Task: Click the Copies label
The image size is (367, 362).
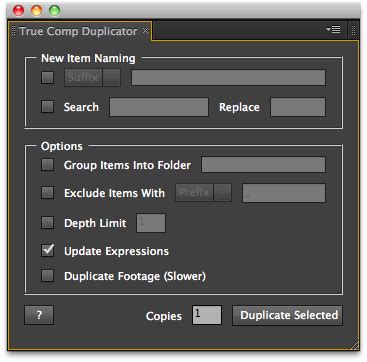Action: [x=164, y=316]
